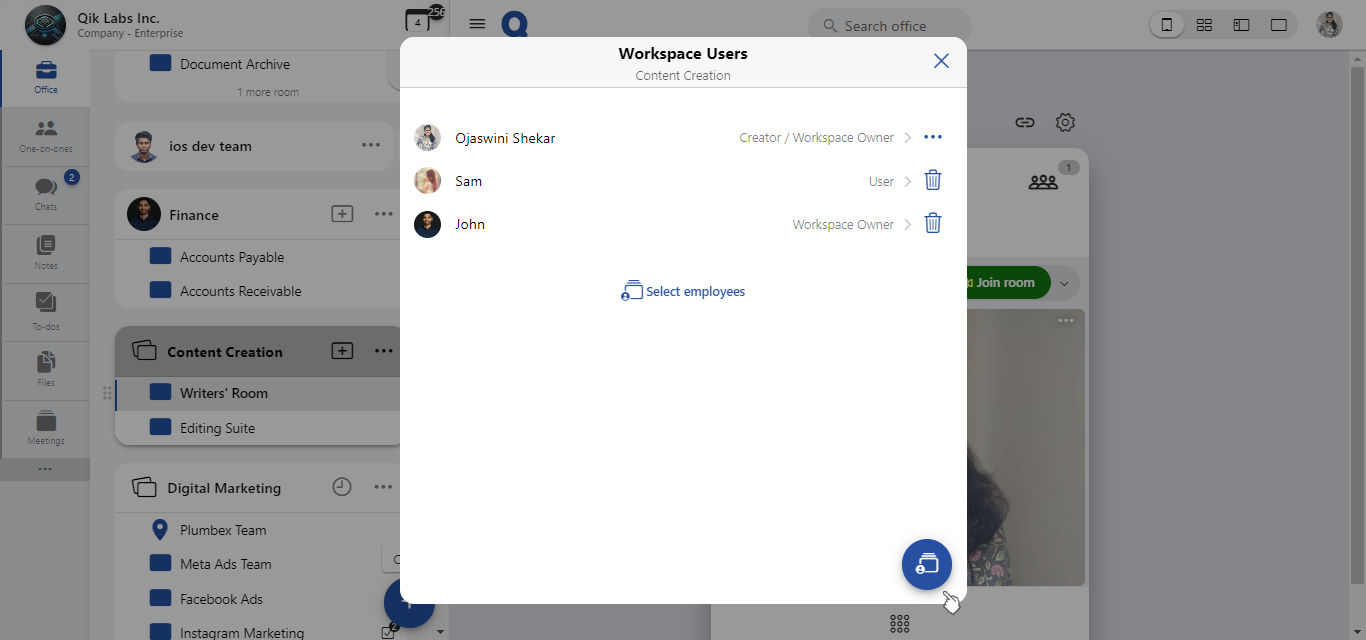
Task: Open room settings gear icon
Action: pyautogui.click(x=1065, y=123)
